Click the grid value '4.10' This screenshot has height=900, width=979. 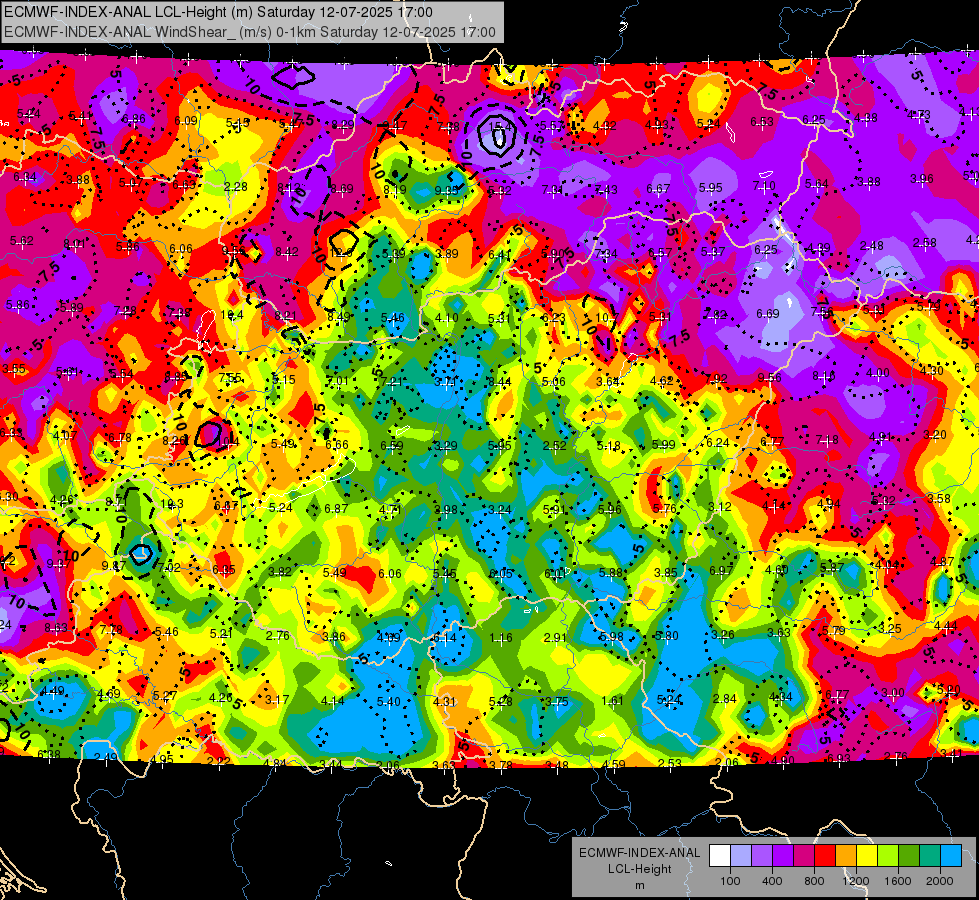446,318
